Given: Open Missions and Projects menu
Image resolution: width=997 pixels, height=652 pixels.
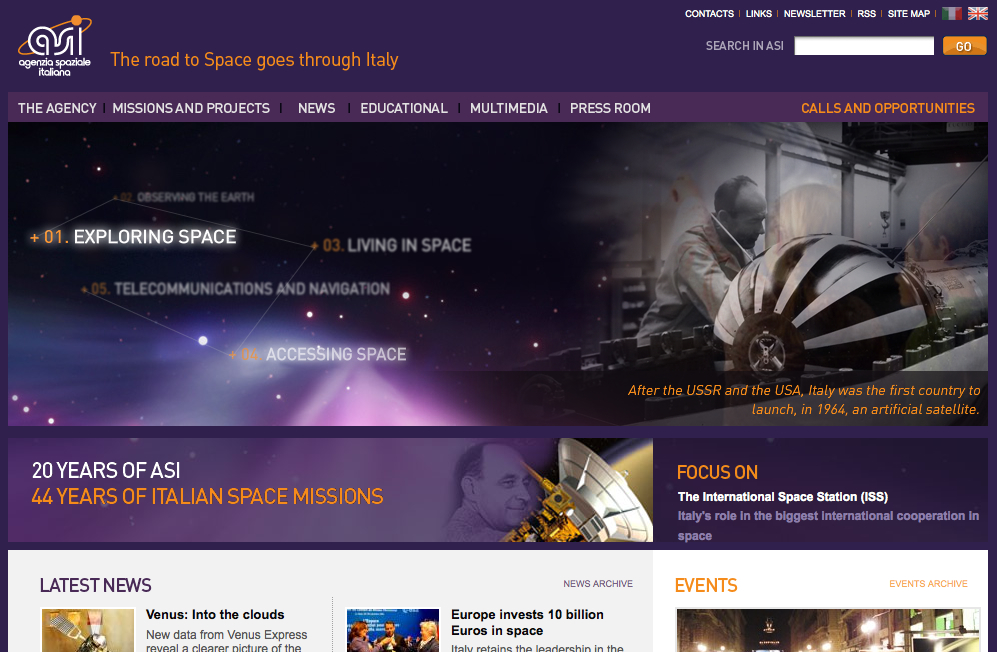Looking at the screenshot, I should coord(191,108).
